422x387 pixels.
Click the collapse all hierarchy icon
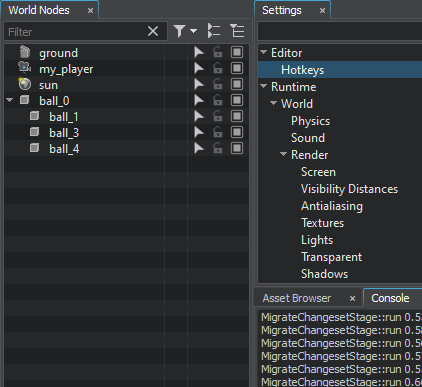[237, 31]
